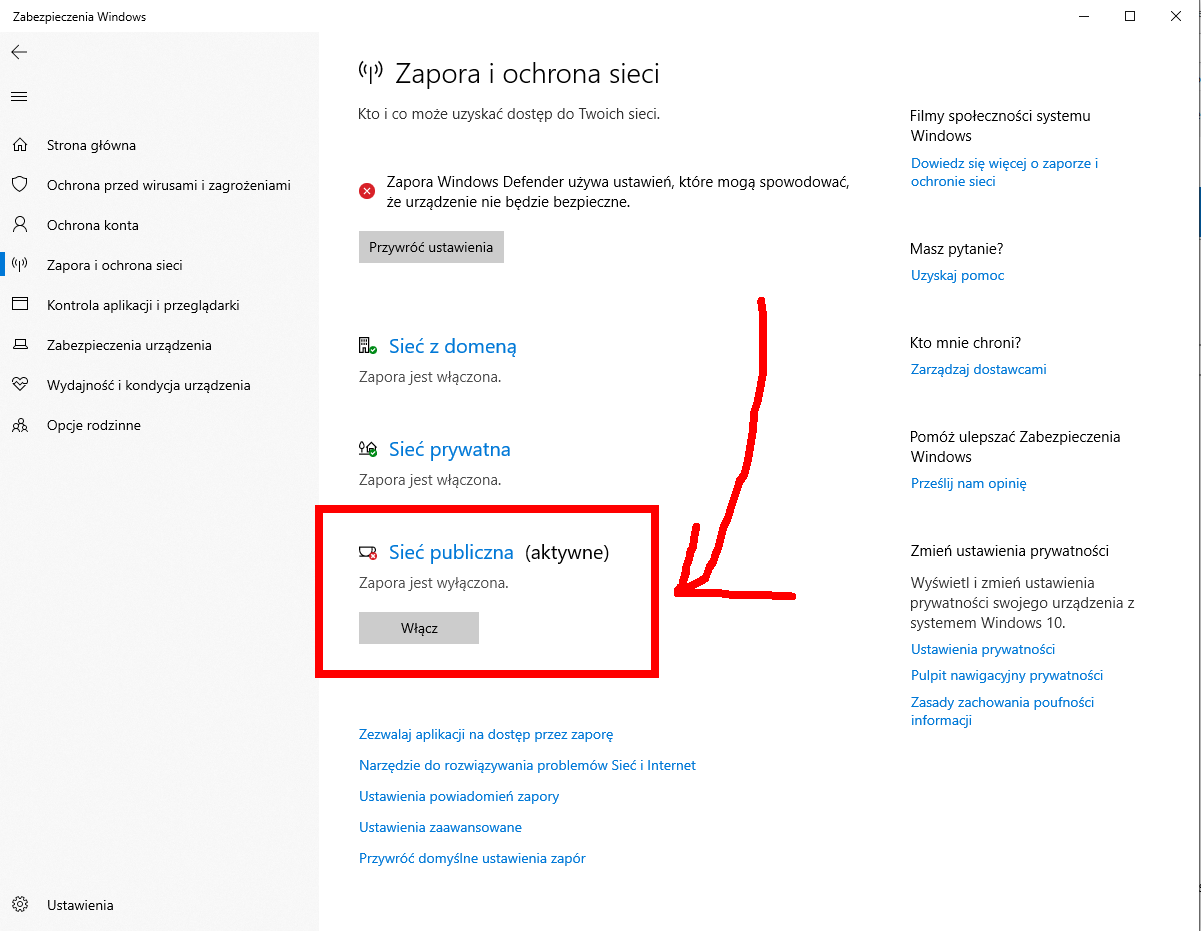Click Zarządzaj dostawcami link
Screen dimensions: 1201x931
coord(978,369)
